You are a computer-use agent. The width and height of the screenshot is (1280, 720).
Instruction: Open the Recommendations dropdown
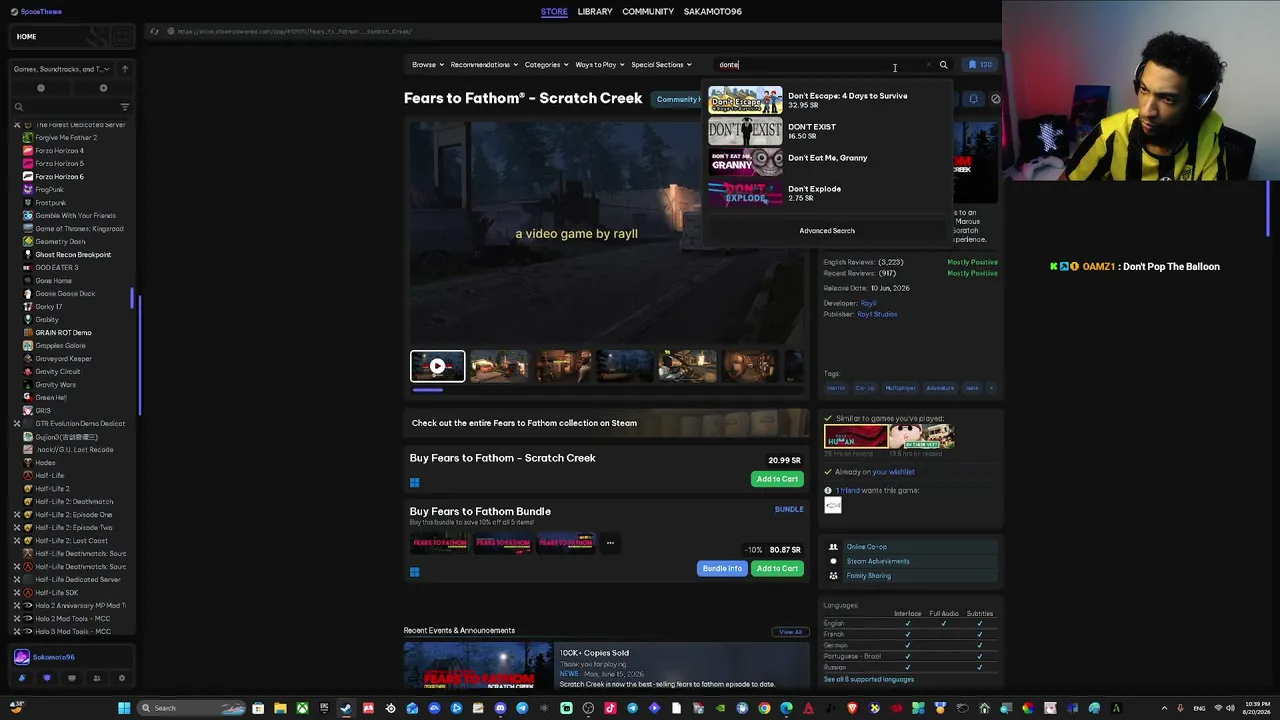484,65
